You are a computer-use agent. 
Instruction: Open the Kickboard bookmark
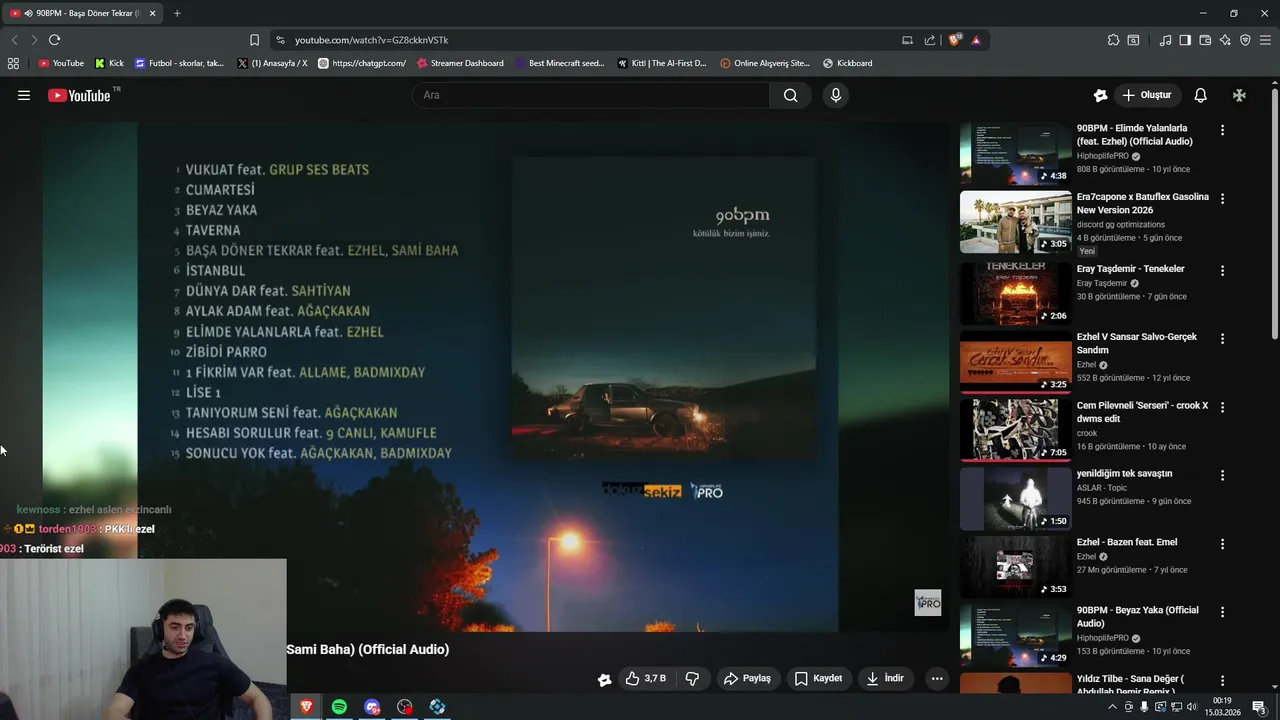click(848, 63)
